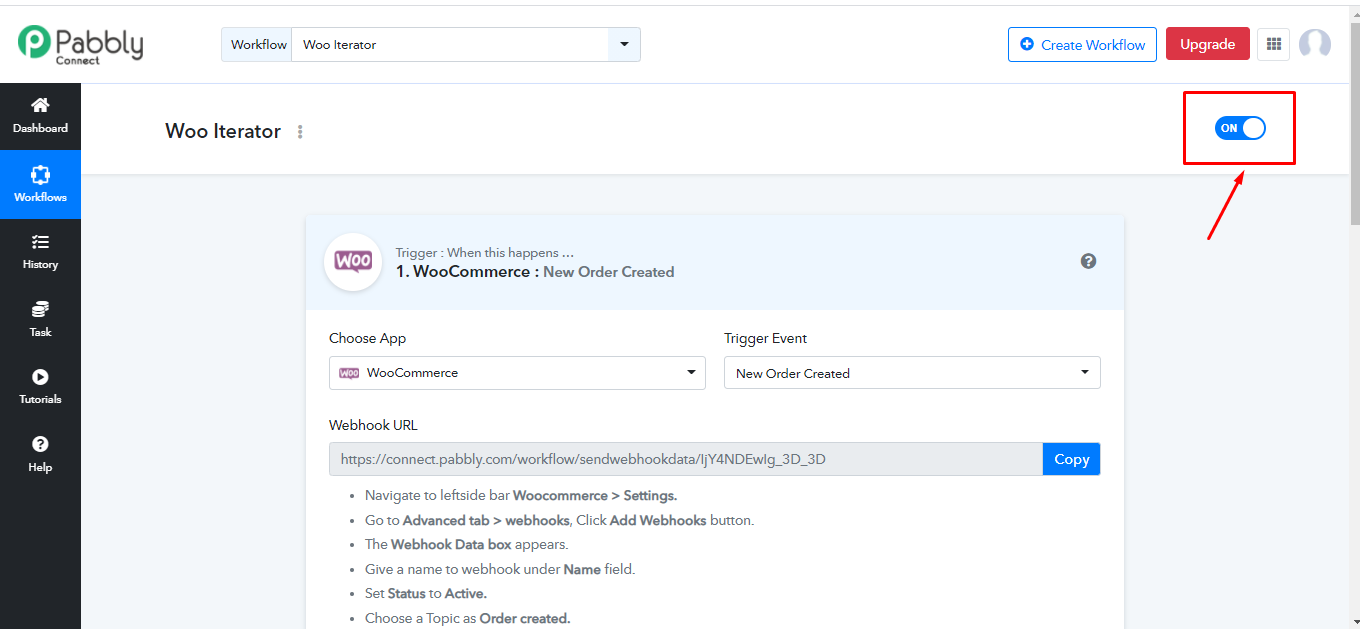Viewport: 1360px width, 629px height.
Task: Expand the Choose App WooCommerce dropdown
Action: [x=517, y=373]
